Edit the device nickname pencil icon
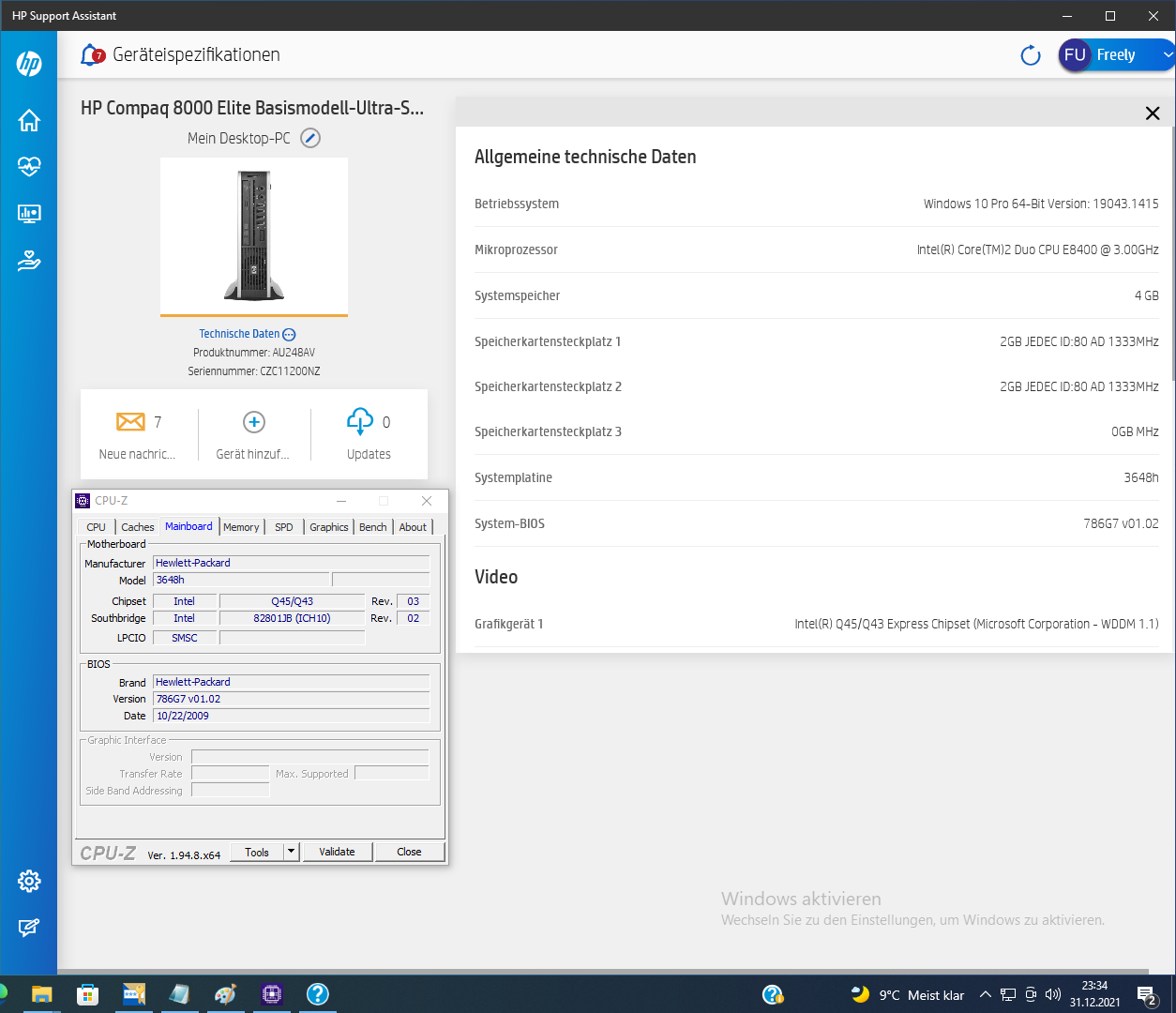 pos(310,138)
